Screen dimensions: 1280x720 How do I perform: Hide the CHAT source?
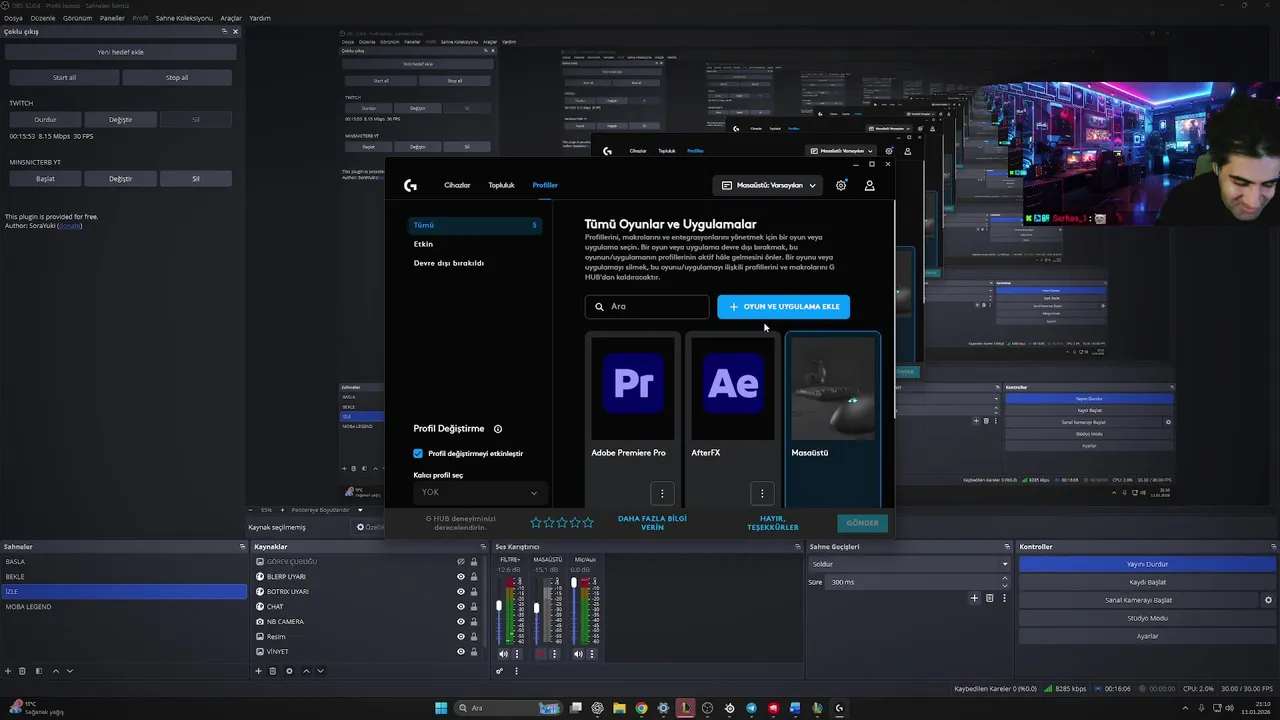(x=461, y=607)
